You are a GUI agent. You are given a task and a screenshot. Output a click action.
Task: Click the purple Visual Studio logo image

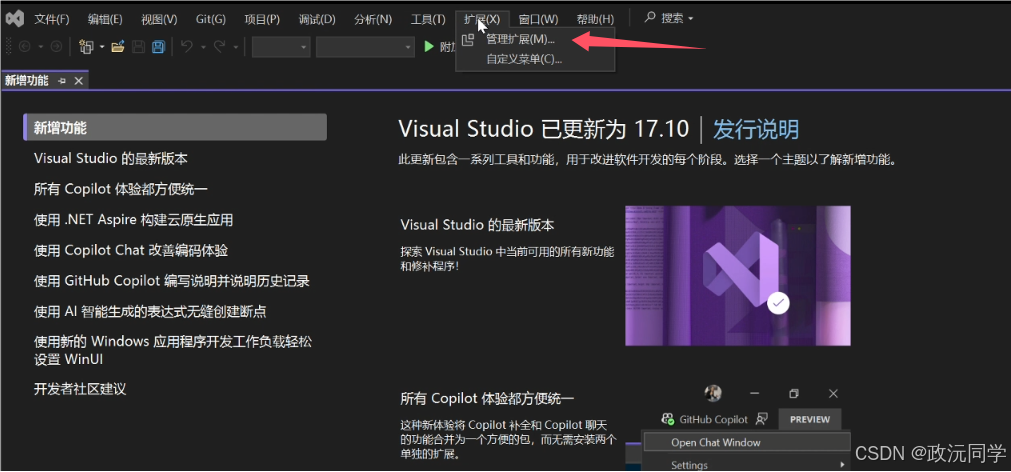(x=738, y=275)
